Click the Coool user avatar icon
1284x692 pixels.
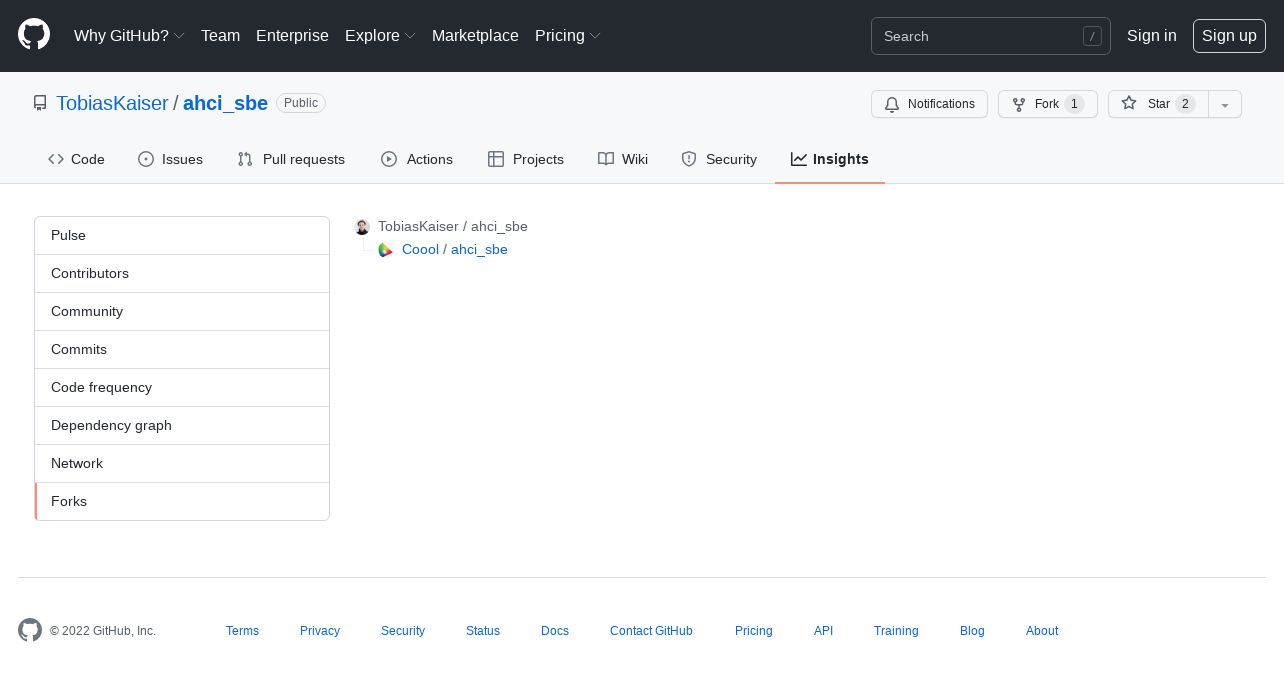(x=385, y=250)
